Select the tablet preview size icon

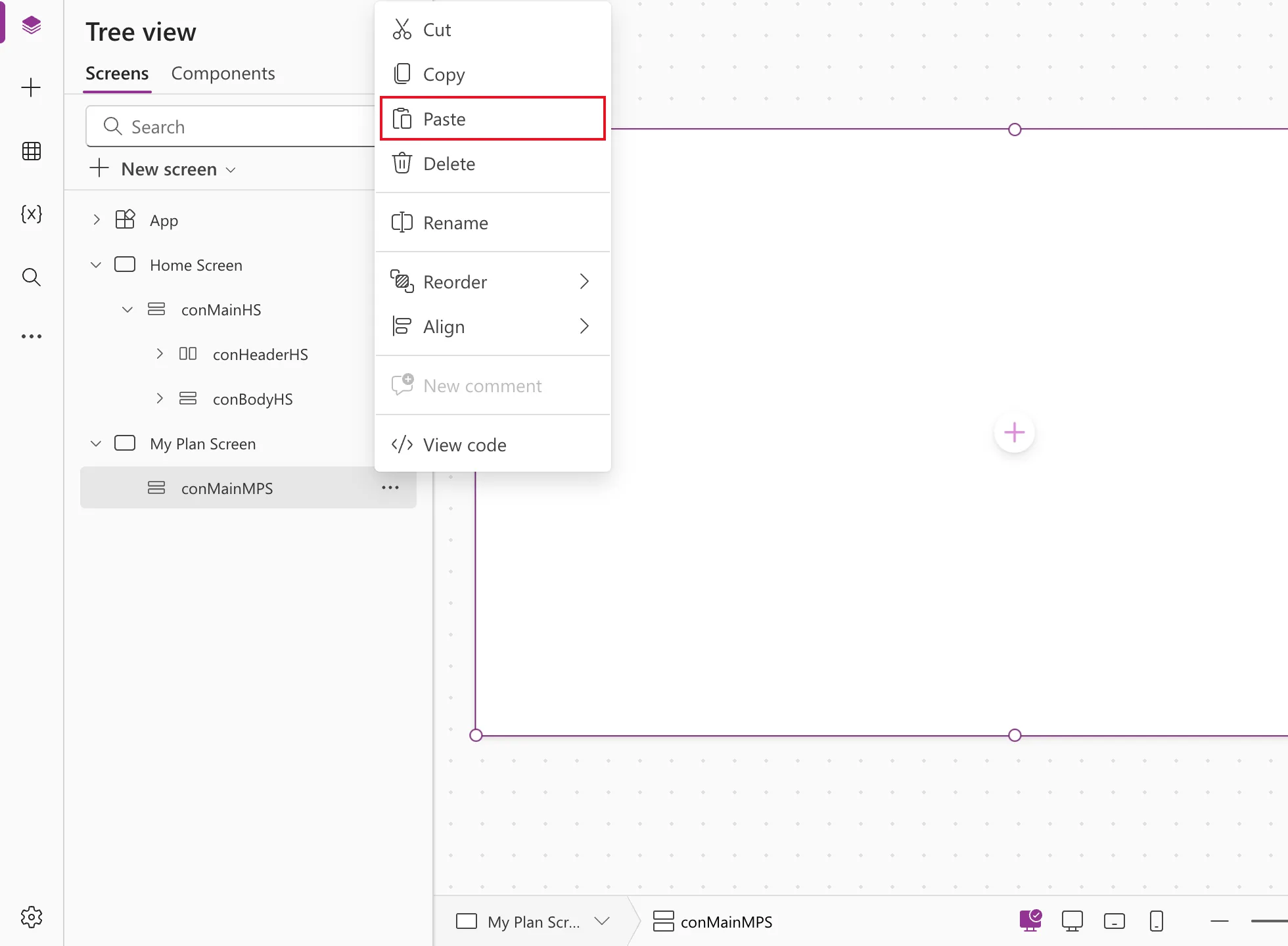coord(1115,921)
